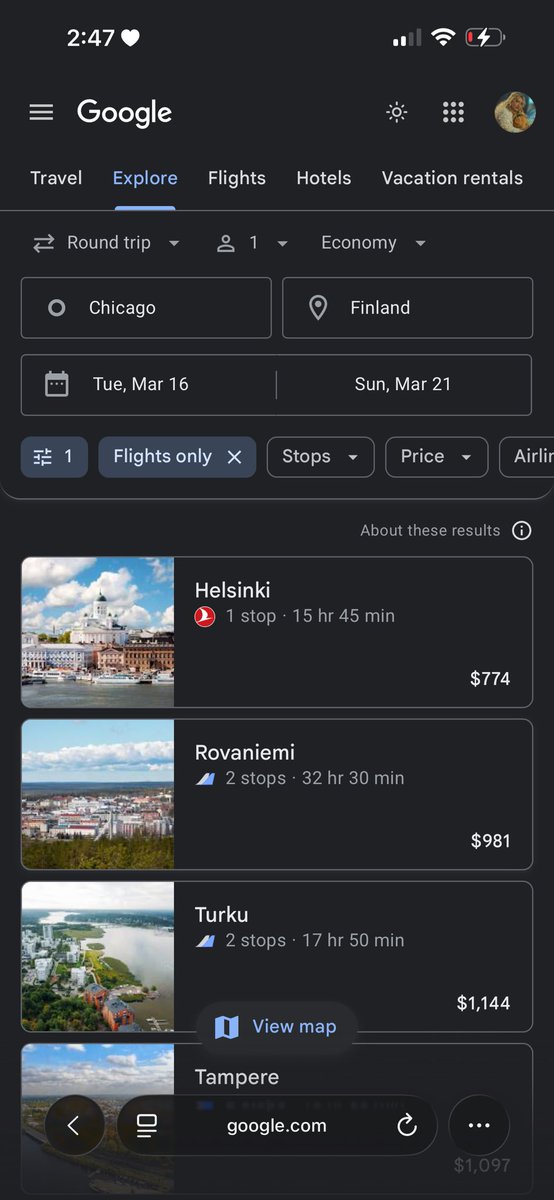554x1200 pixels.
Task: Open the browser three-dot more menu
Action: [x=479, y=1125]
